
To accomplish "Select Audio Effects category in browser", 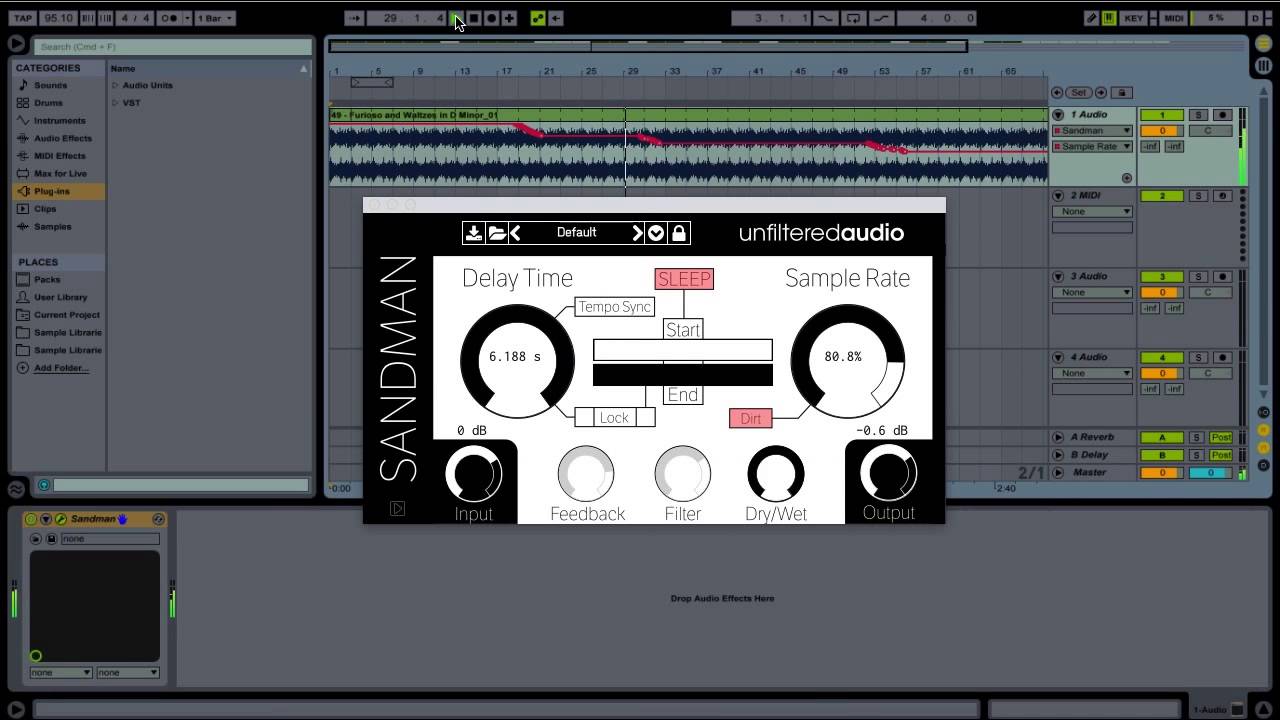I will click(x=62, y=138).
